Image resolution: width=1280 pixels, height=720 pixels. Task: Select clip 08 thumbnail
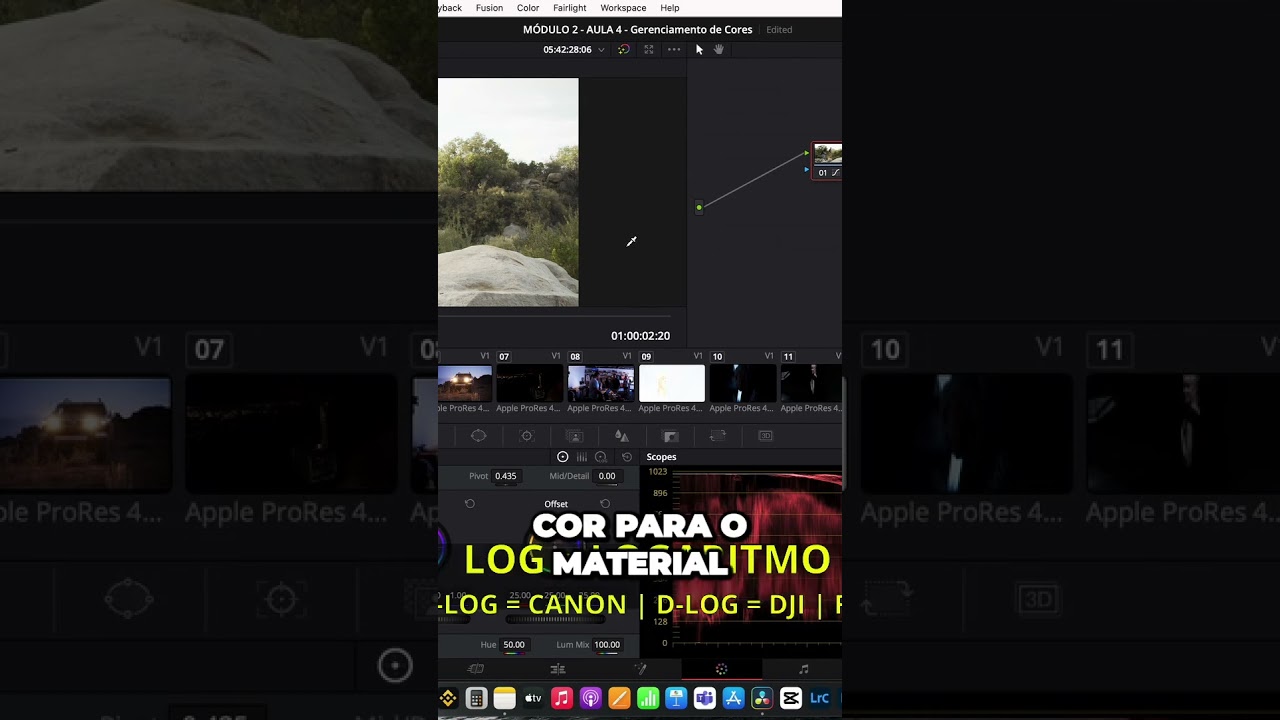coord(601,384)
